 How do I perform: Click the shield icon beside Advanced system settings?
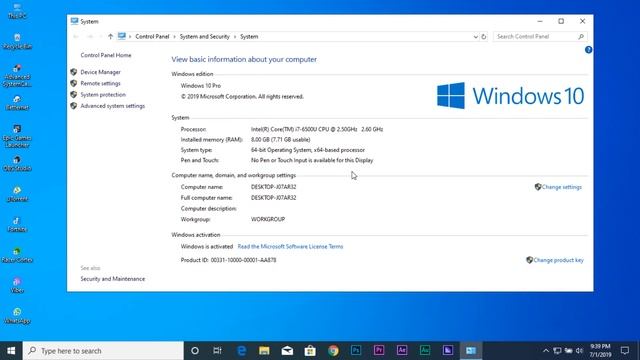[73, 106]
